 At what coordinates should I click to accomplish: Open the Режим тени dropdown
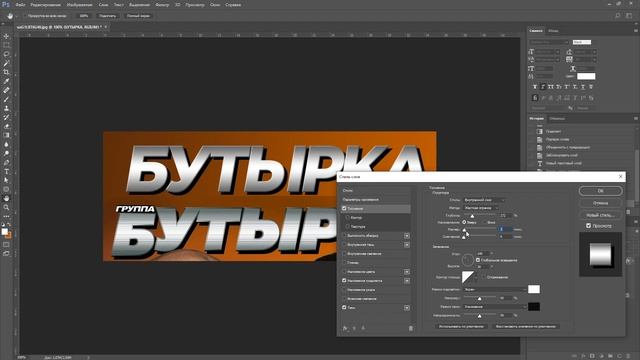494,307
